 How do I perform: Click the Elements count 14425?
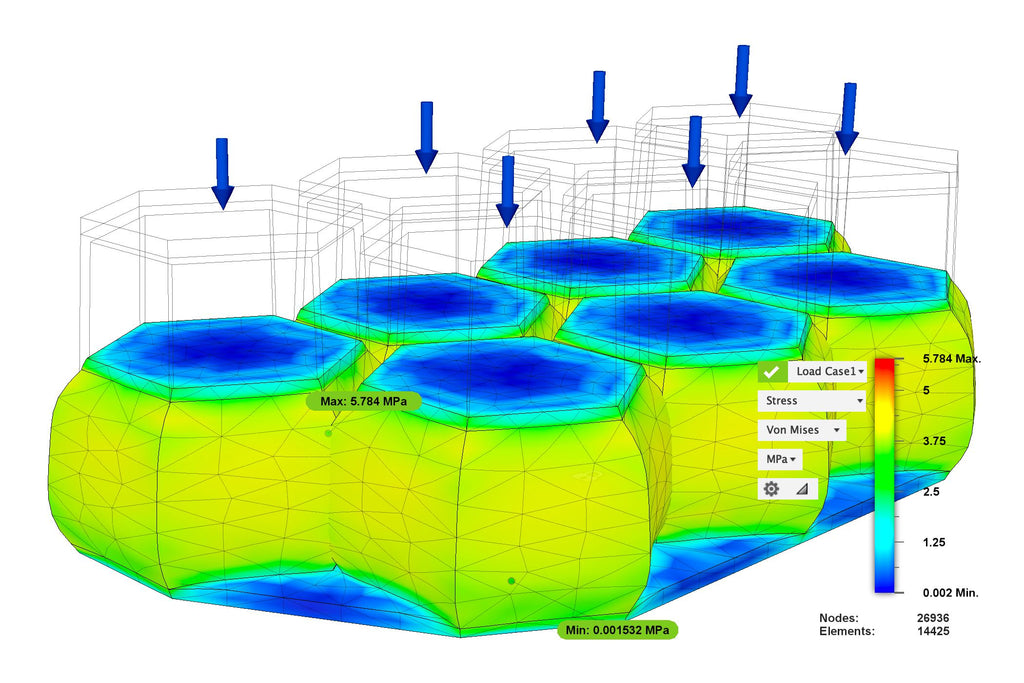[934, 631]
